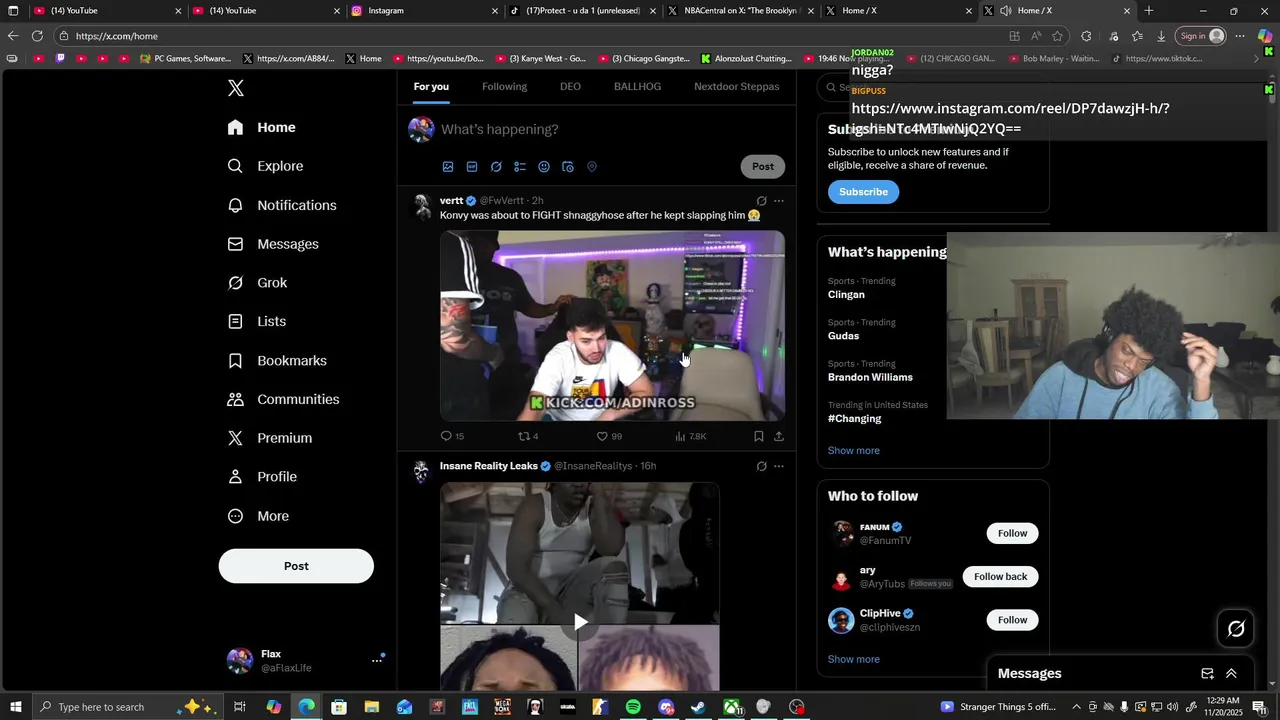Schedule the post with calendar icon
The height and width of the screenshot is (720, 1280).
point(568,167)
